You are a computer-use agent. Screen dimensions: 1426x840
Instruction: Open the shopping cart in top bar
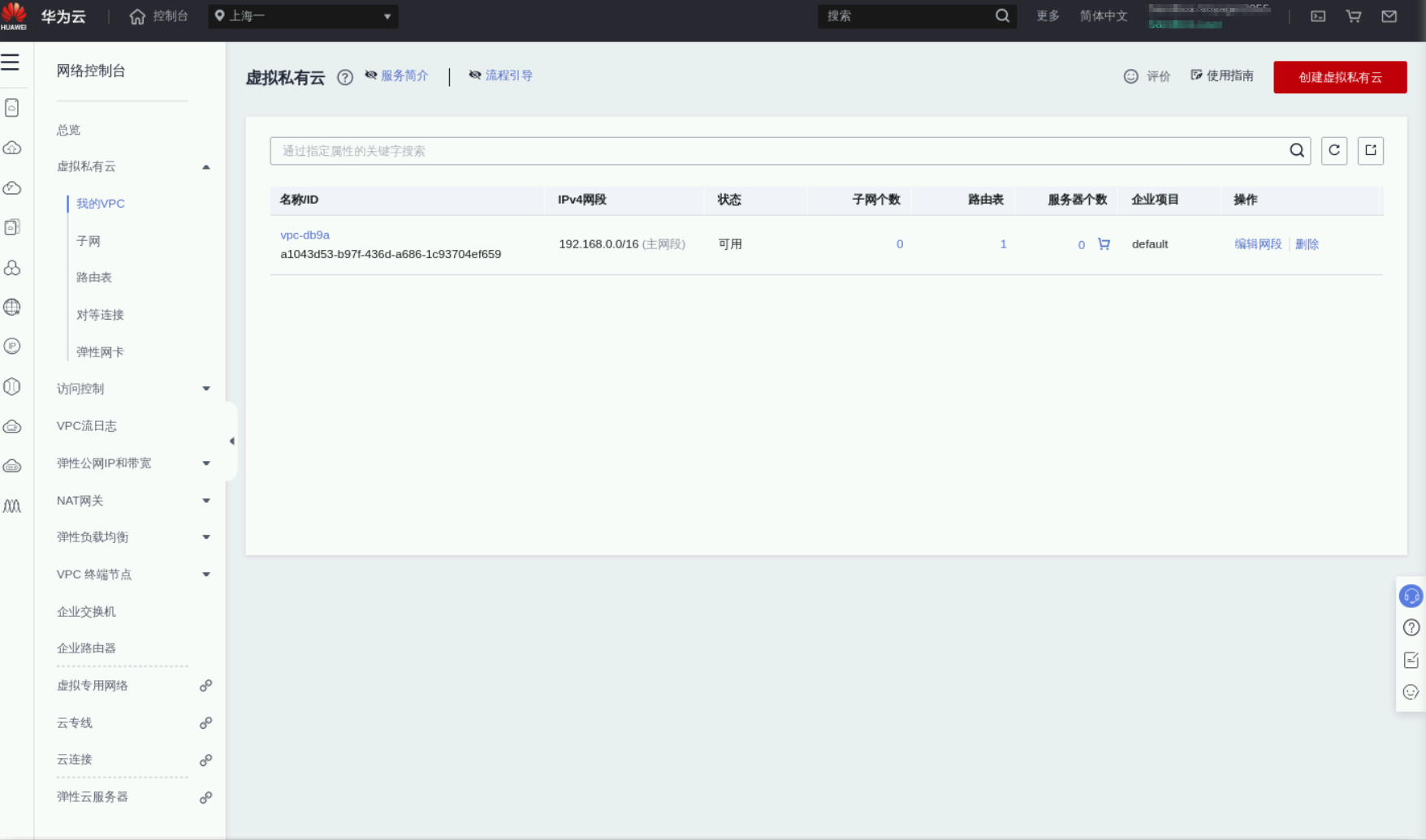click(1354, 16)
